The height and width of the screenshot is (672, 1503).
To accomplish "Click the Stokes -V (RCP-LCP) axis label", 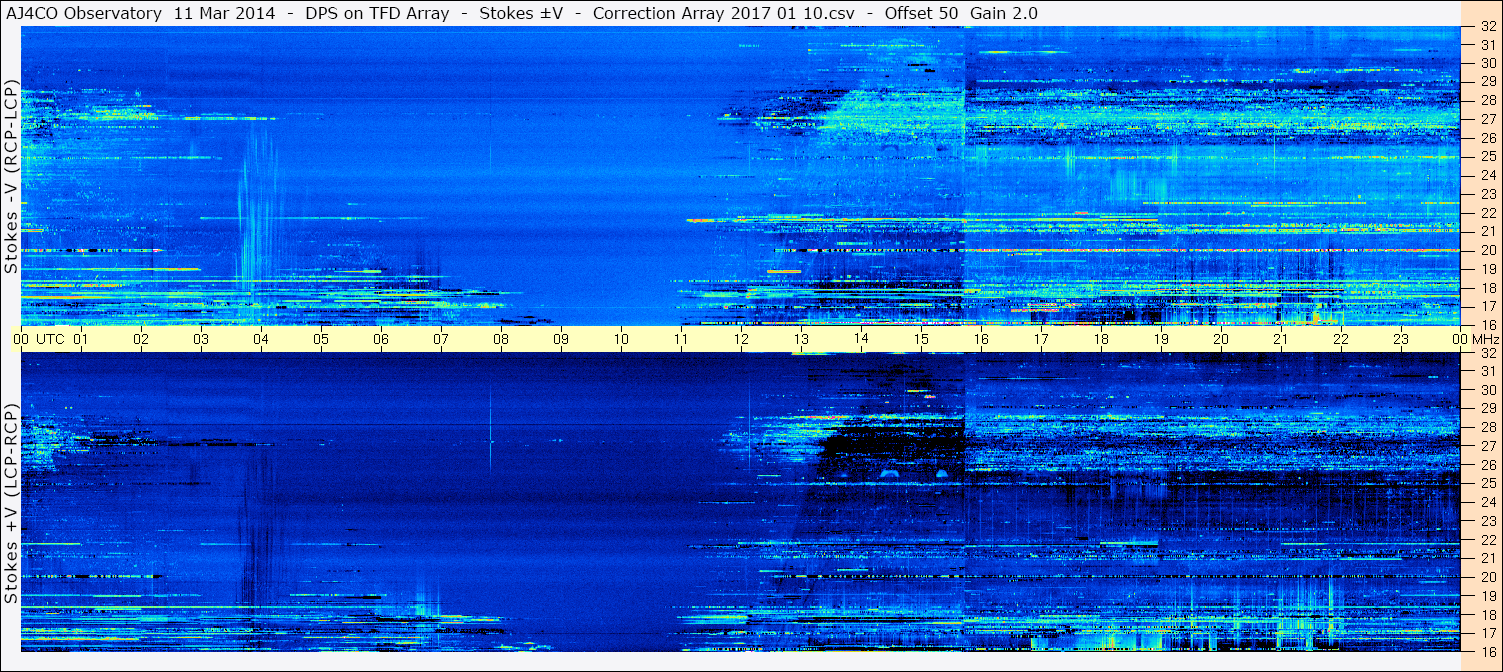I will 12,176.
